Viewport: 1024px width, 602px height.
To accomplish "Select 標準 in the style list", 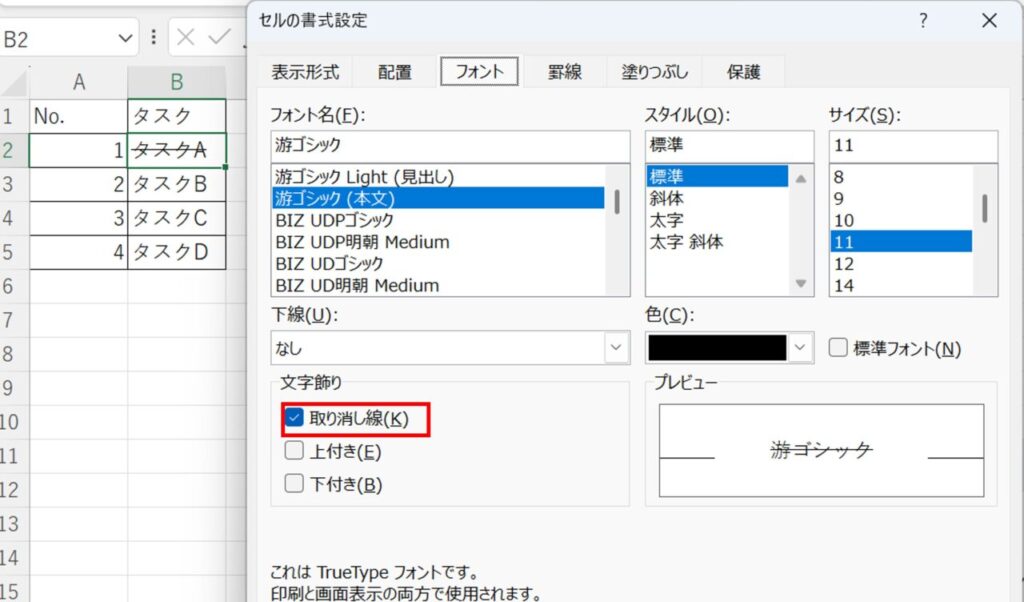I will 717,176.
